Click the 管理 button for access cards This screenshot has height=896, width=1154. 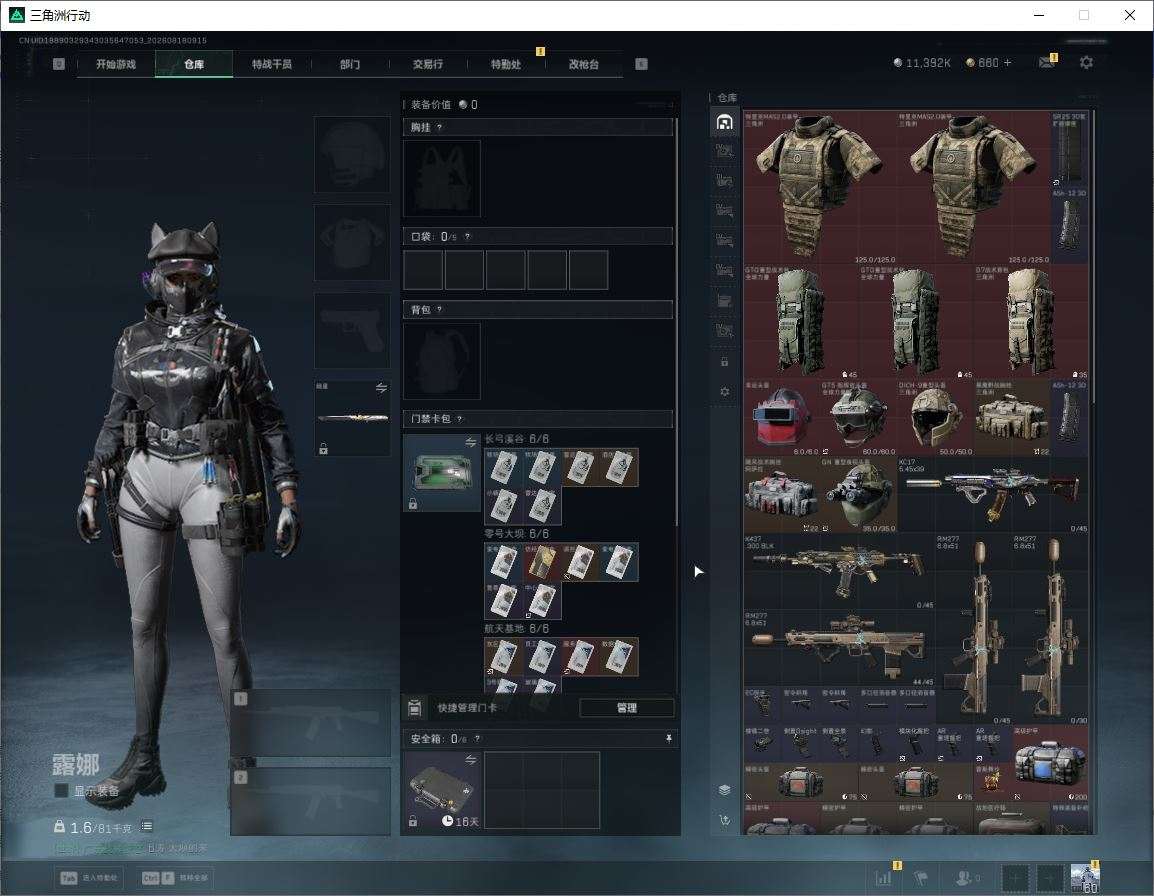point(626,708)
